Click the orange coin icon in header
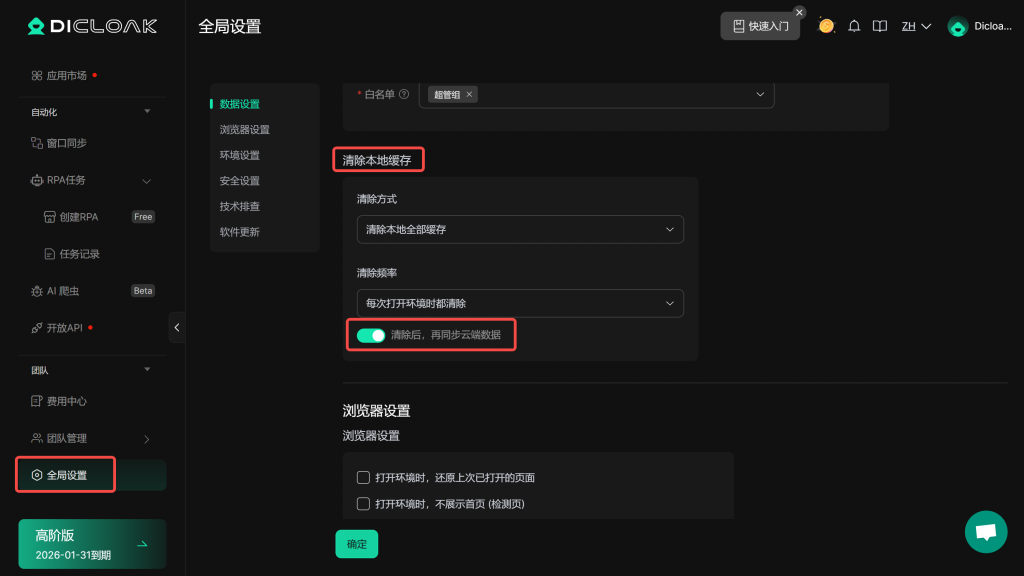 (x=826, y=26)
